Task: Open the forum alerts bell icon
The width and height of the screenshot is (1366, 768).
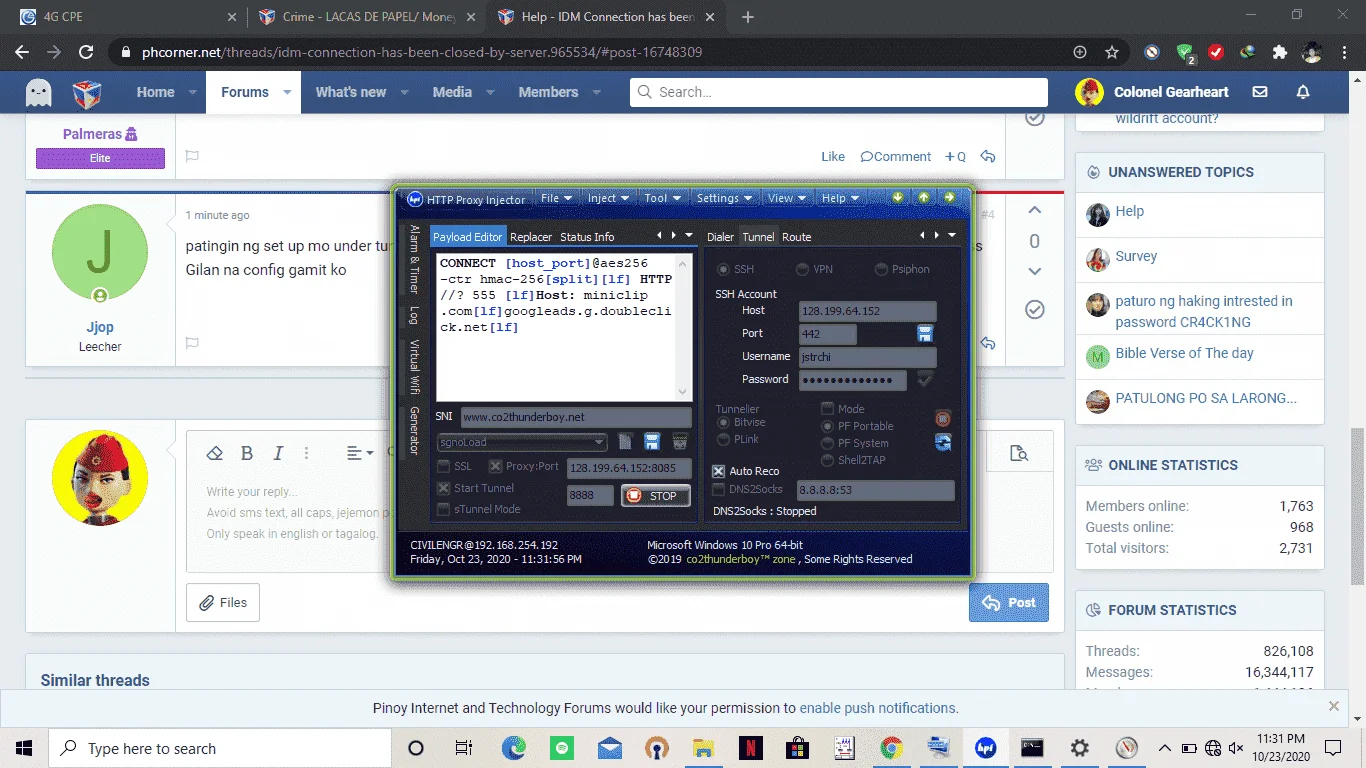Action: click(1303, 92)
